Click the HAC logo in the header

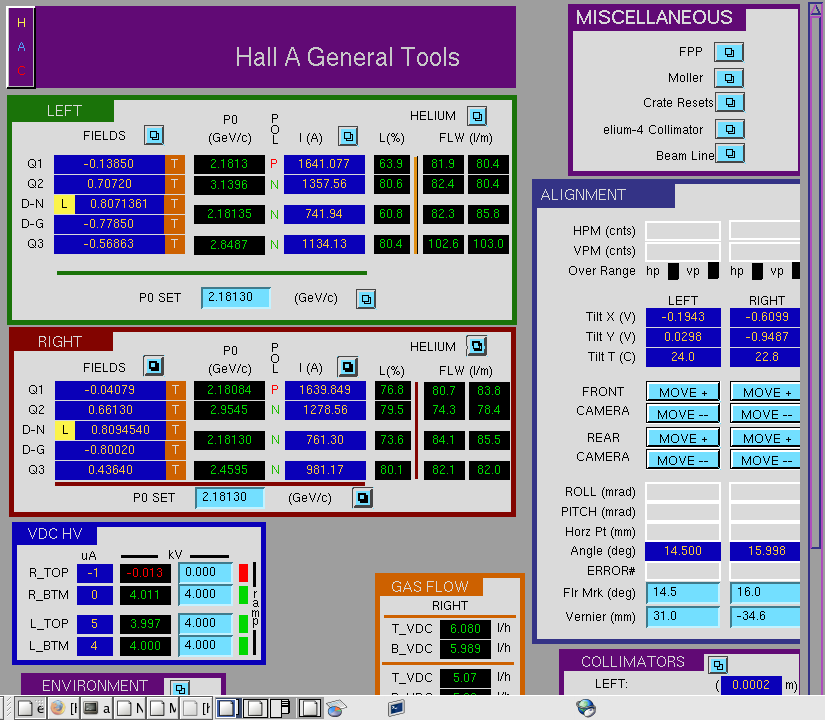21,47
